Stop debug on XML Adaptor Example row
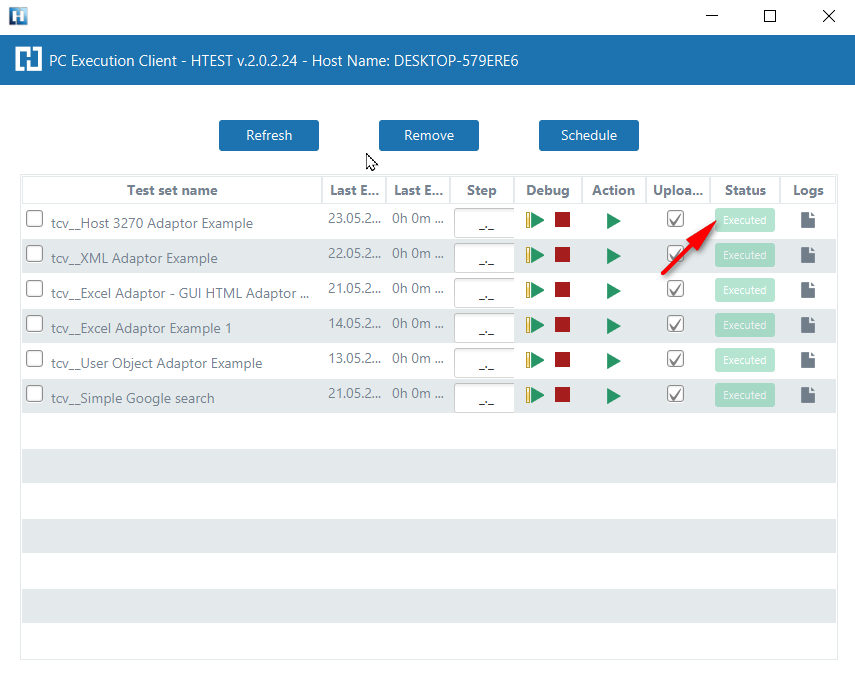The height and width of the screenshot is (679, 855). 562,255
